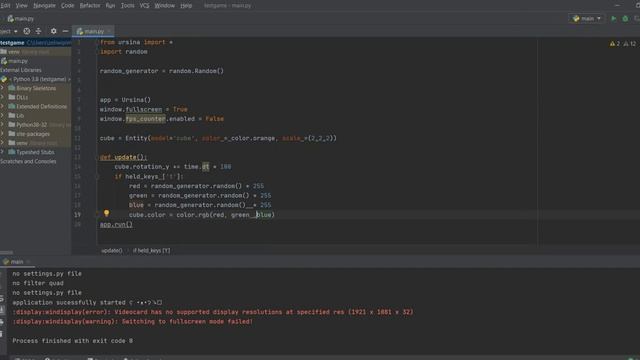The height and width of the screenshot is (360, 640).
Task: Click the trash clear-all icon in Run panel
Action: point(2,334)
